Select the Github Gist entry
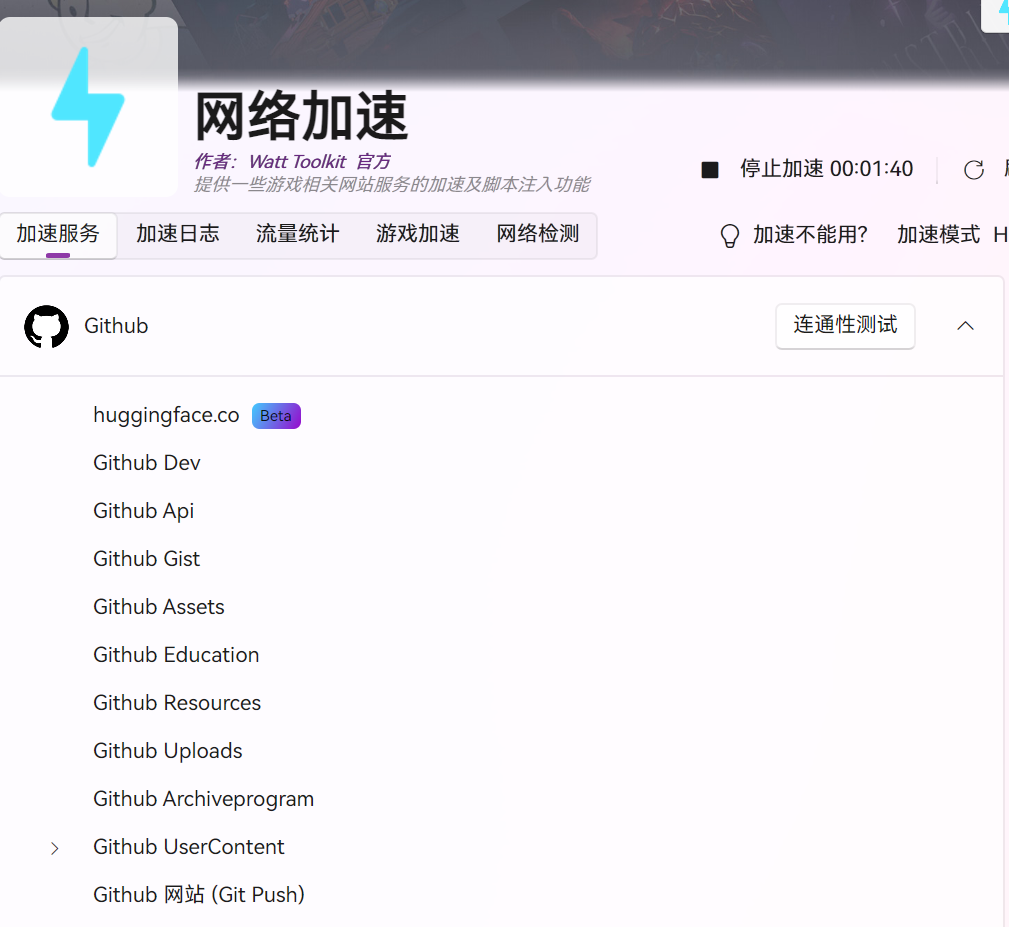Screen dimensions: 1009x927 [147, 559]
